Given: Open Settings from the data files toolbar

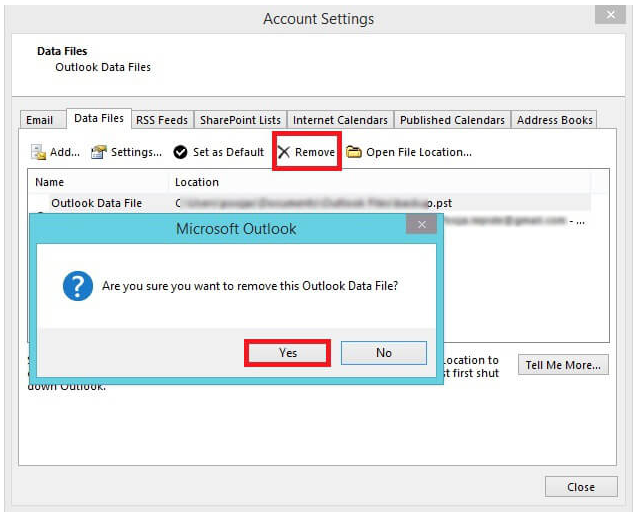Looking at the screenshot, I should click(126, 152).
